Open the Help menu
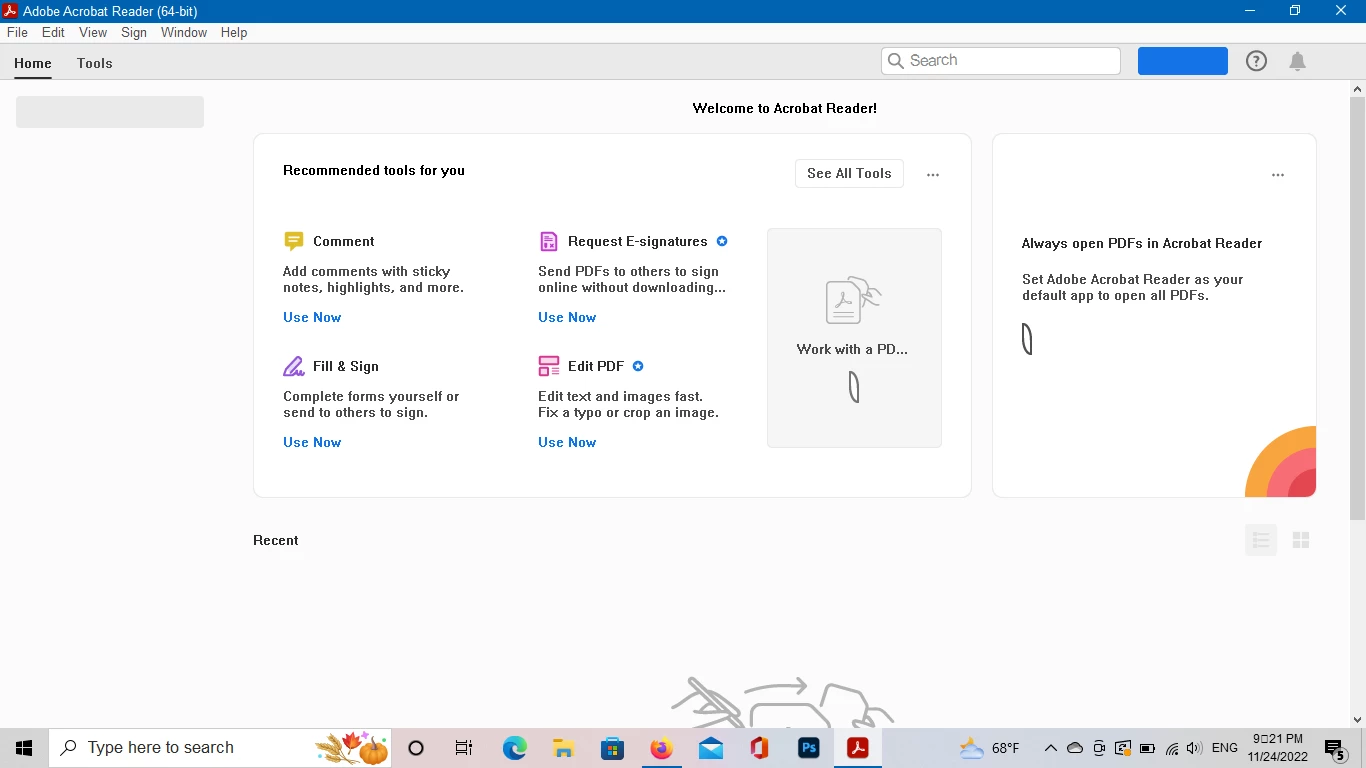Image resolution: width=1366 pixels, height=768 pixels. [x=234, y=32]
